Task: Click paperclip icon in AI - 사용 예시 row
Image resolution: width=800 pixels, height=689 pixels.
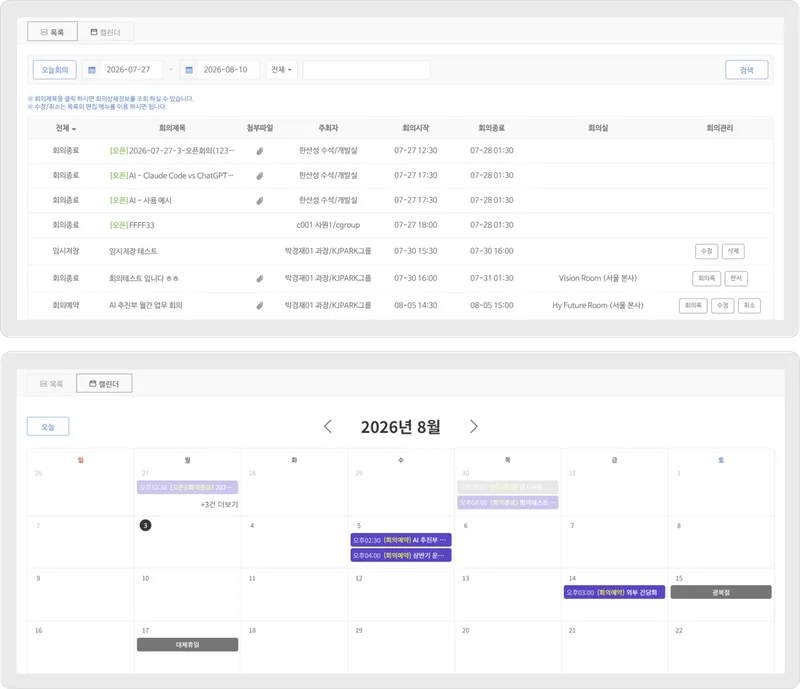Action: coord(260,201)
